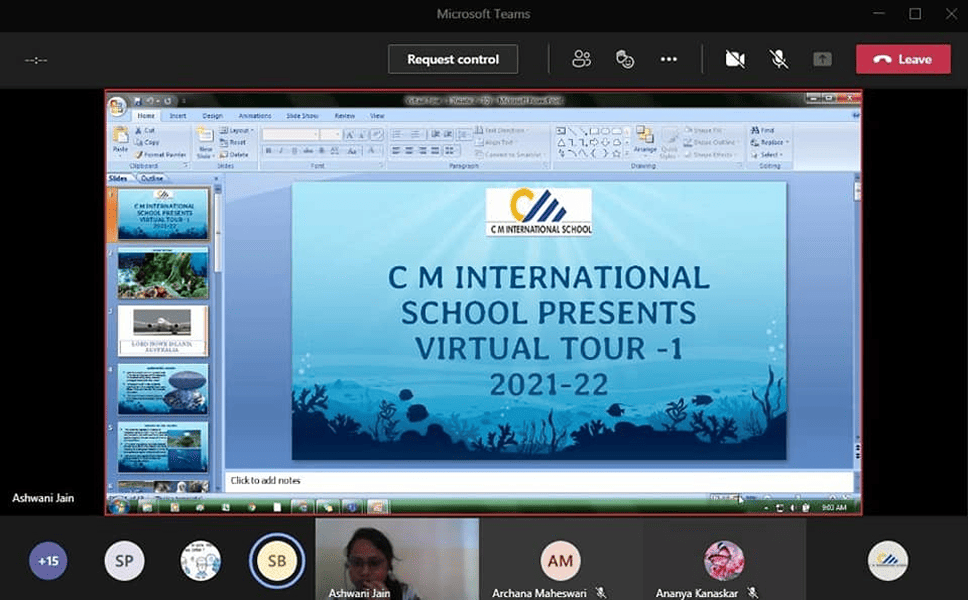Open the Arrange menu icon
The width and height of the screenshot is (968, 600).
point(645,140)
